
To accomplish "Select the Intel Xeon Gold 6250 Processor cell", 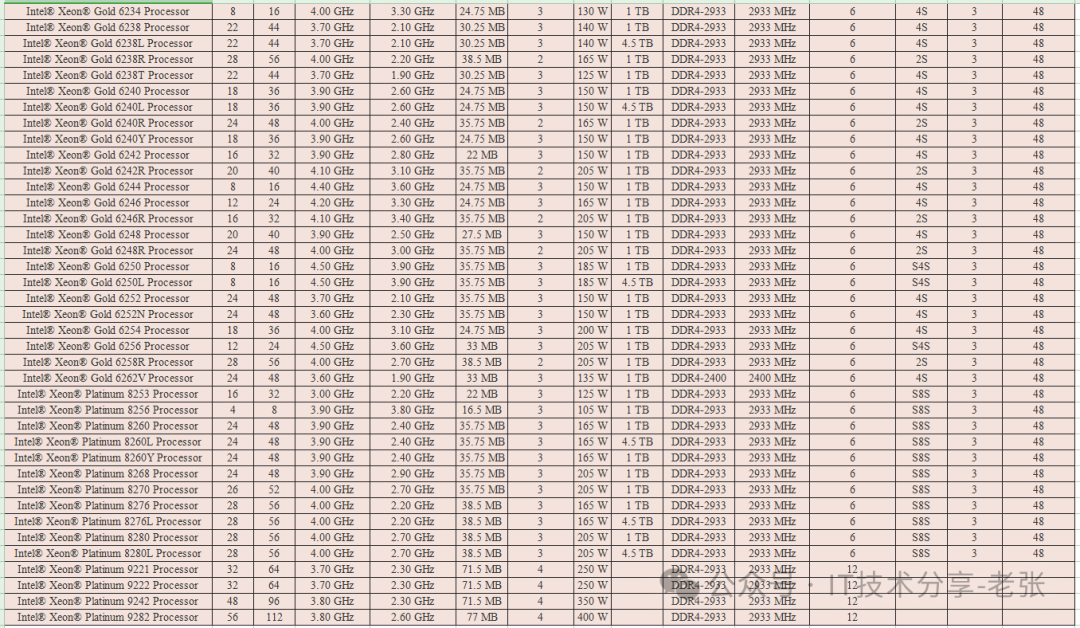I will point(107,266).
